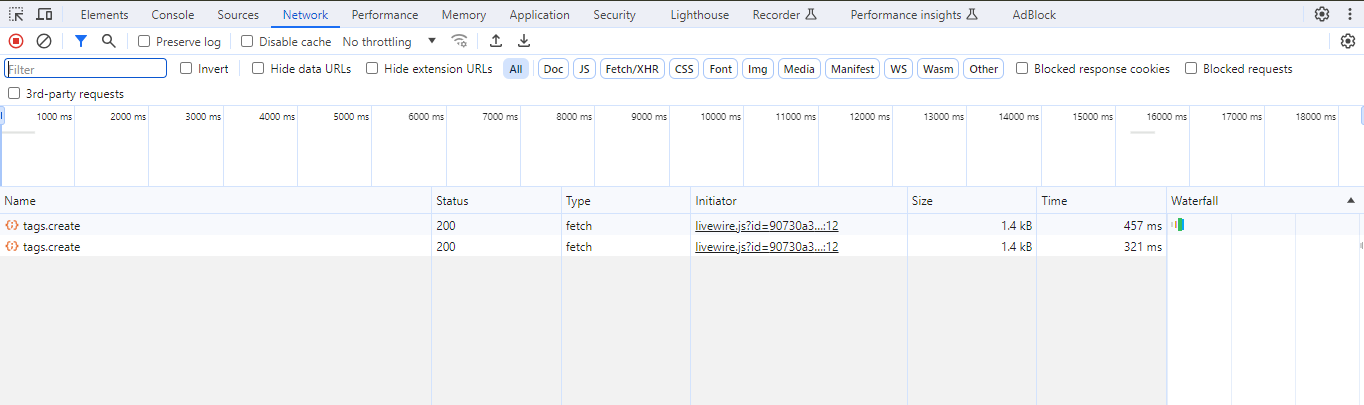This screenshot has height=405, width=1364.
Task: Filter requests by Fetch/XHR
Action: coord(632,69)
